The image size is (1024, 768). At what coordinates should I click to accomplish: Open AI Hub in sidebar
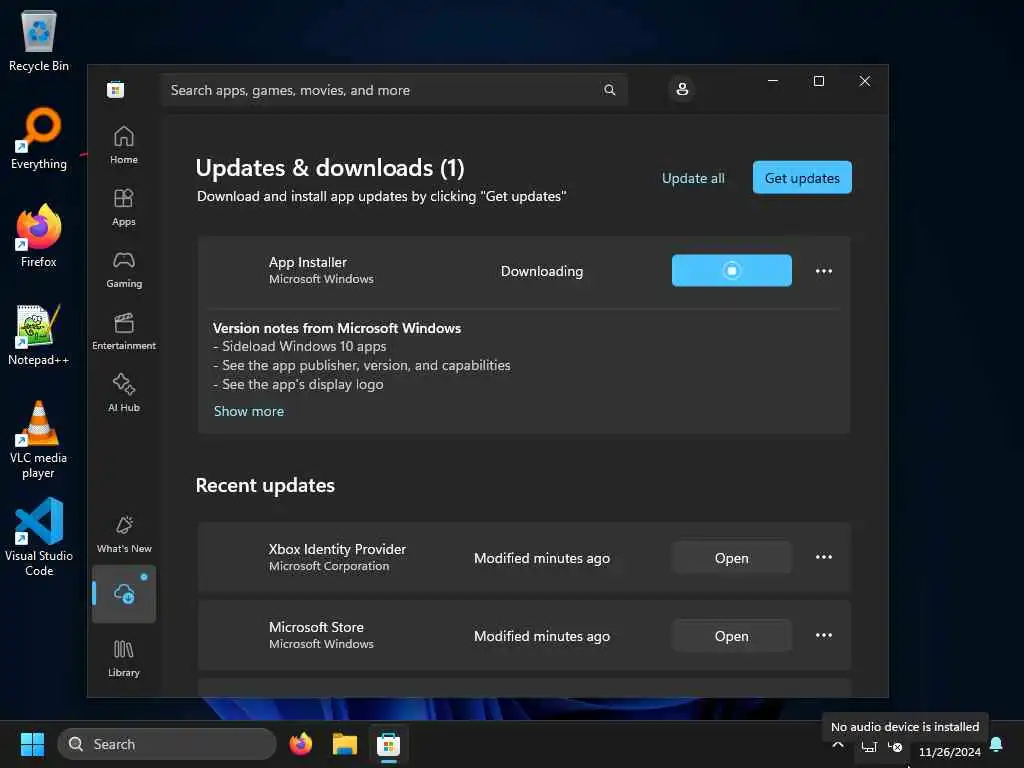tap(123, 392)
